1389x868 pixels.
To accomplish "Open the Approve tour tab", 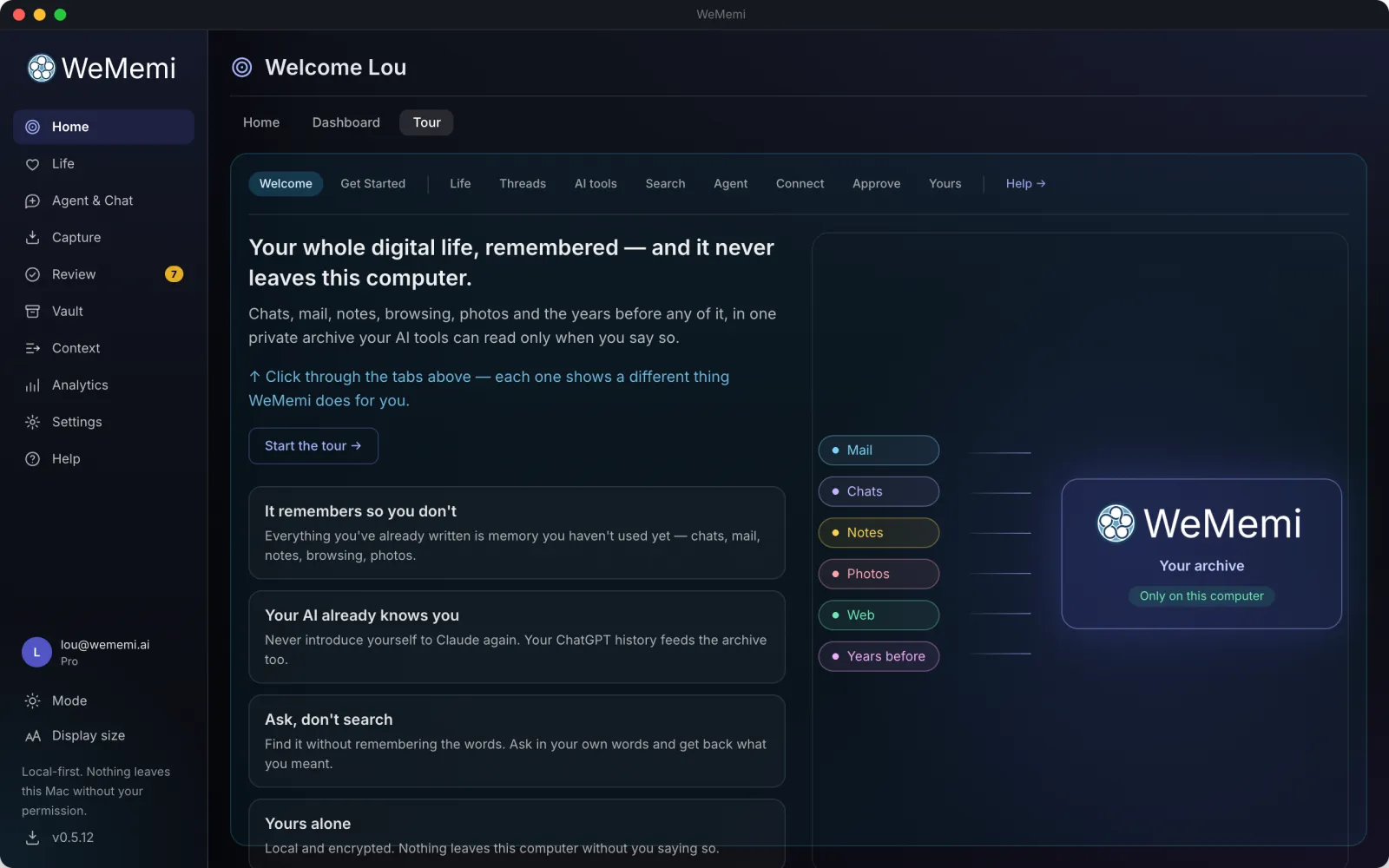I will click(x=876, y=184).
